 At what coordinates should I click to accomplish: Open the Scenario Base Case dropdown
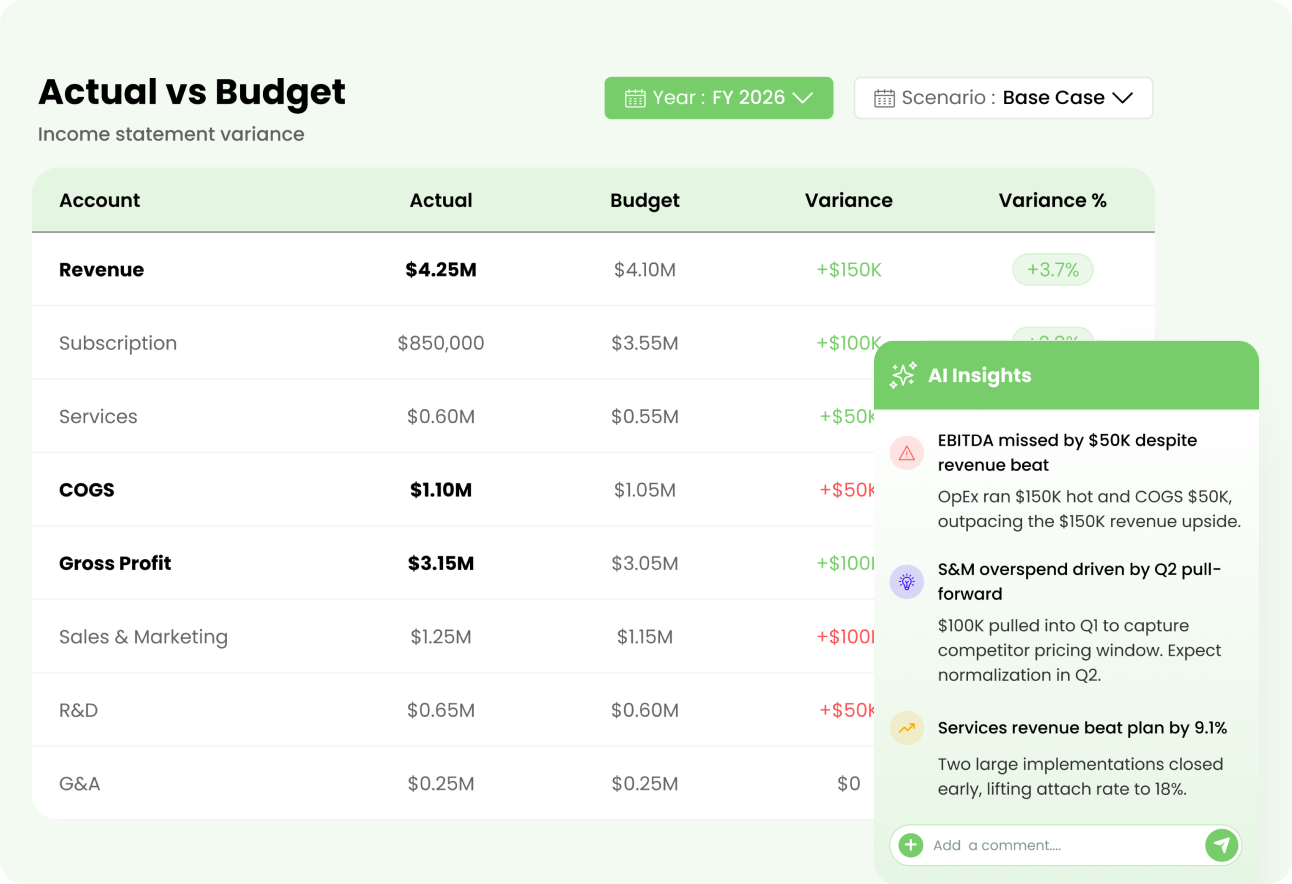point(1003,98)
